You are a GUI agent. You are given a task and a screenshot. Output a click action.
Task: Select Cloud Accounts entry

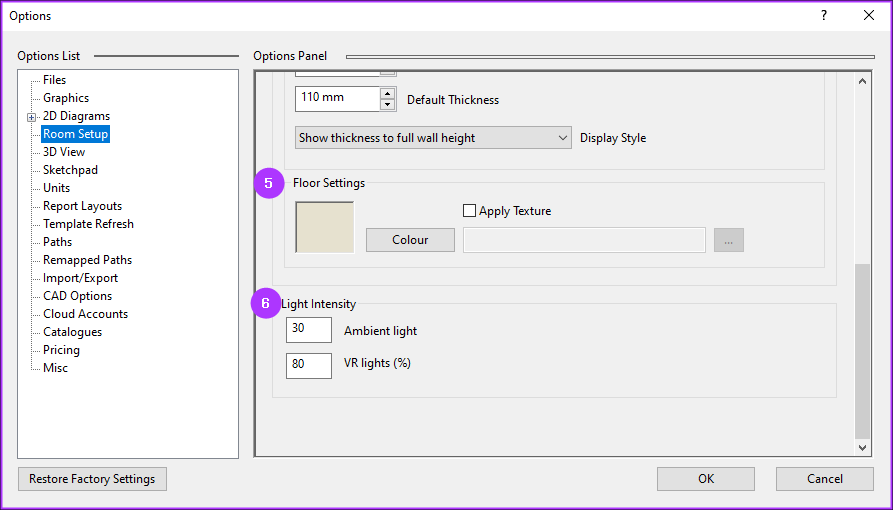(85, 314)
